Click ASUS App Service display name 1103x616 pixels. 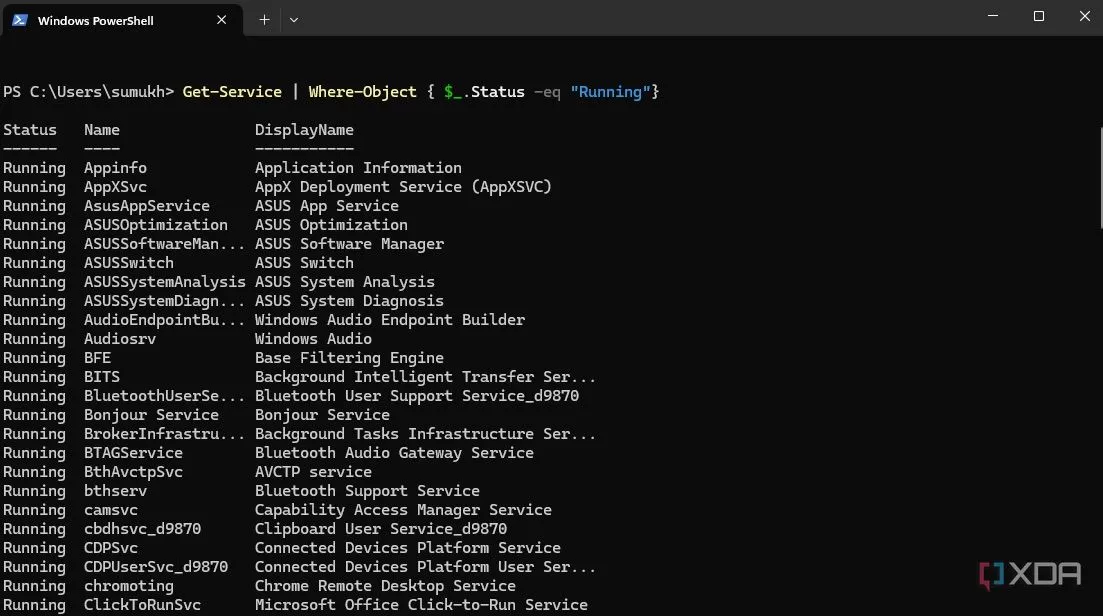(326, 206)
